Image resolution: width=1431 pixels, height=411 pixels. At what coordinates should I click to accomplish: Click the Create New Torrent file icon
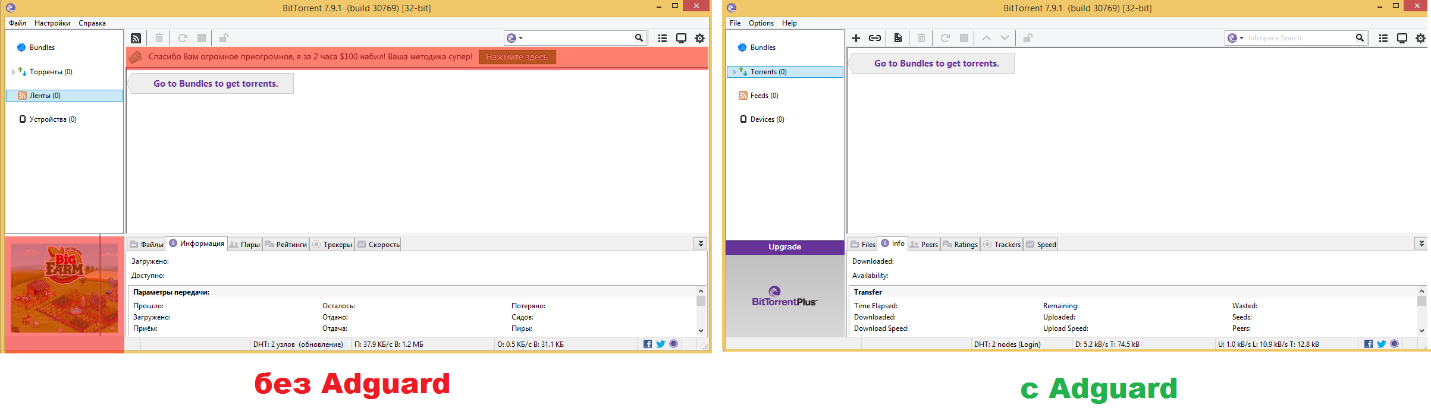coord(898,38)
